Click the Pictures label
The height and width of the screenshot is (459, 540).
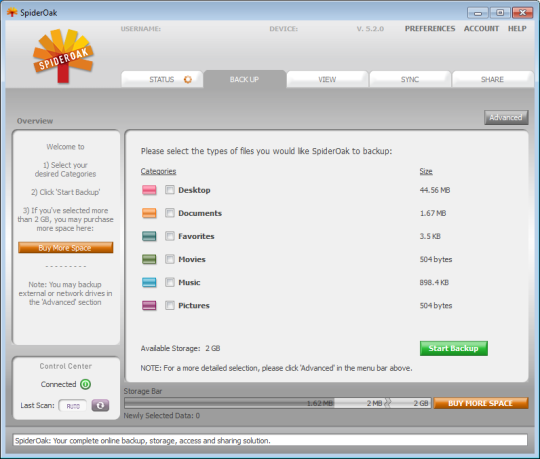click(194, 305)
